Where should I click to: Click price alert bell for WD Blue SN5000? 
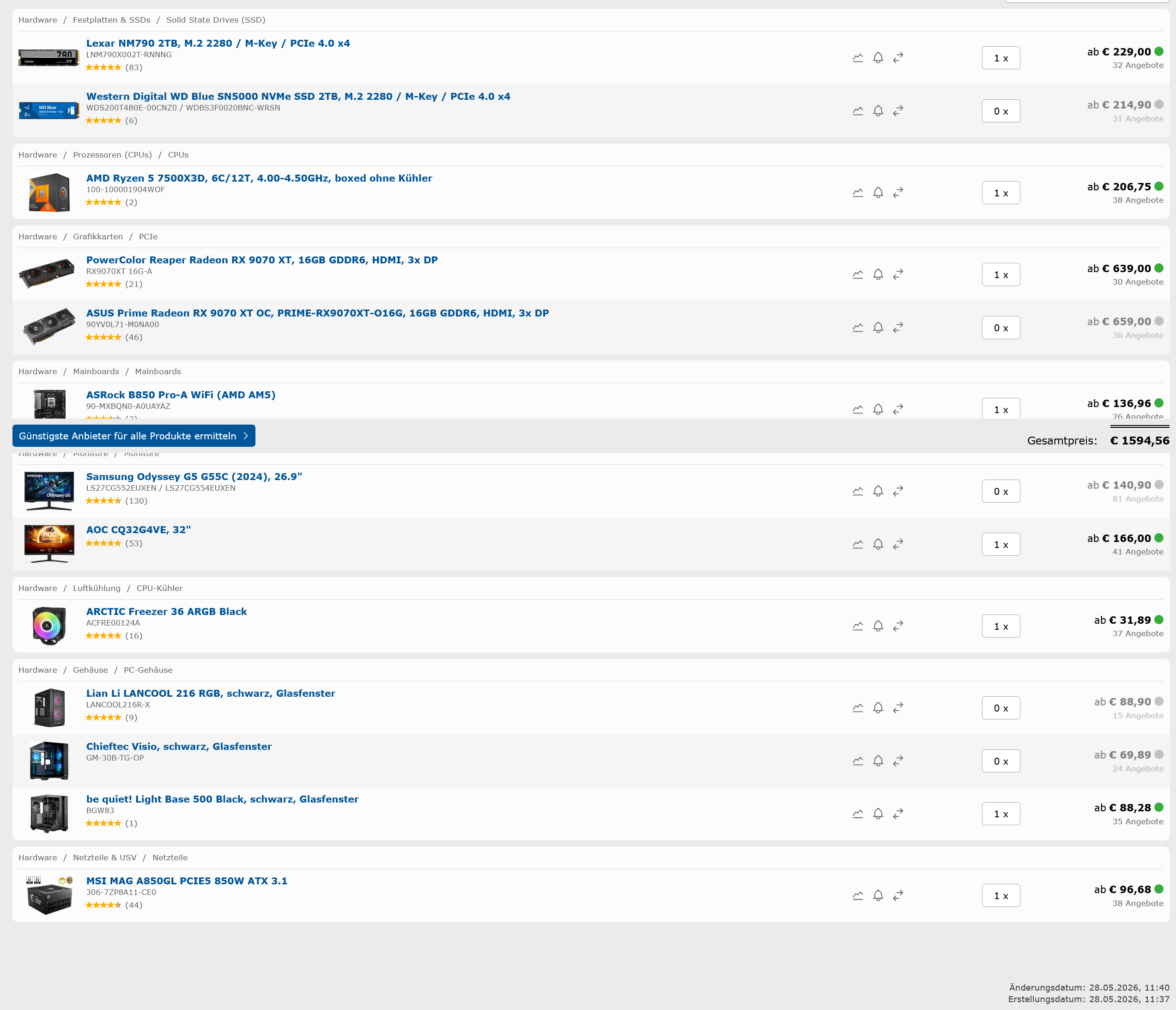[x=878, y=111]
